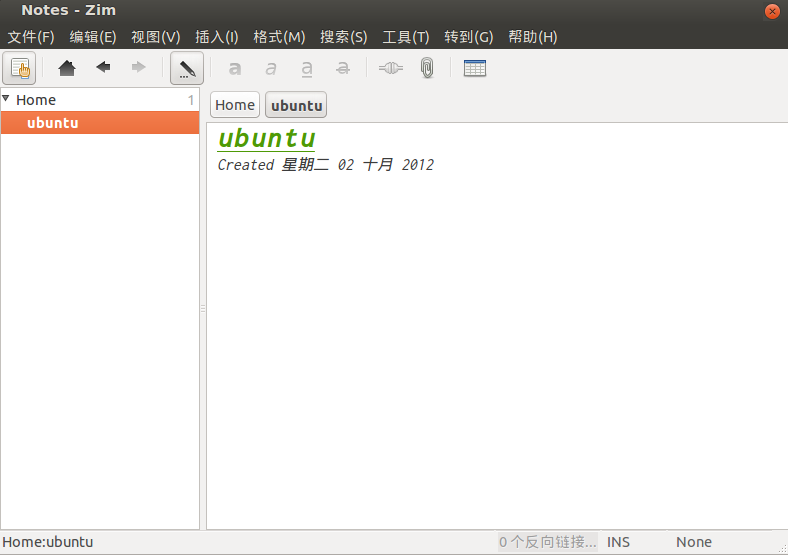
Task: Open the 0 个反向链接 backlinks button
Action: tap(547, 542)
